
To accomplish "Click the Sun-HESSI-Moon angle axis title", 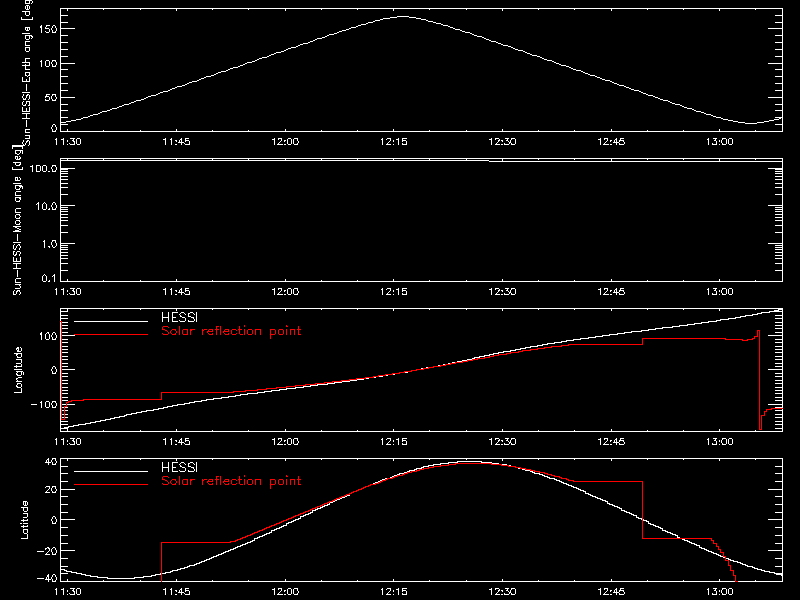I will pos(17,220).
